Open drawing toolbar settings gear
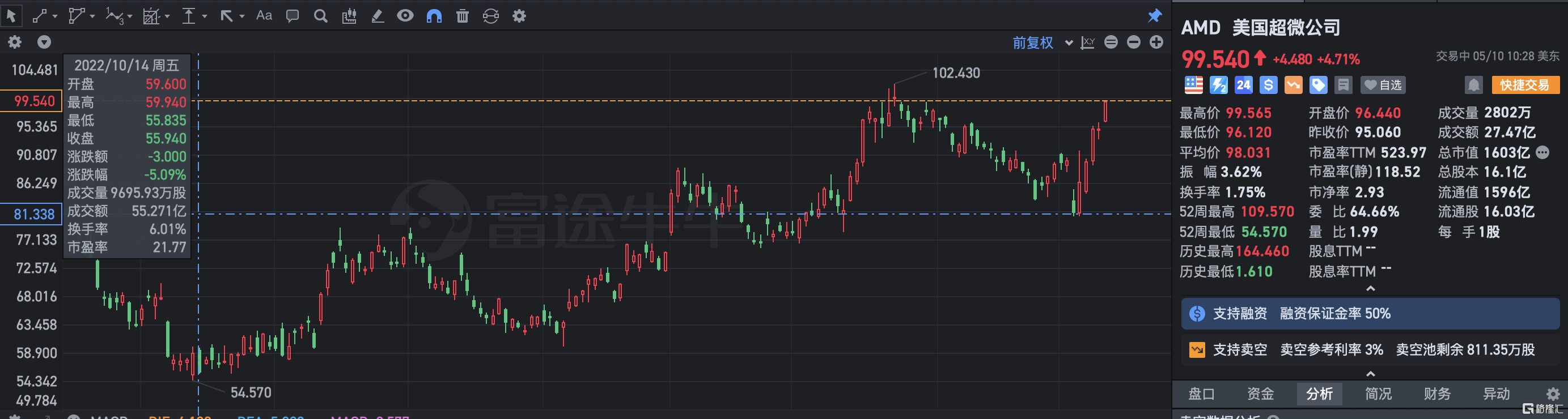 click(x=519, y=16)
